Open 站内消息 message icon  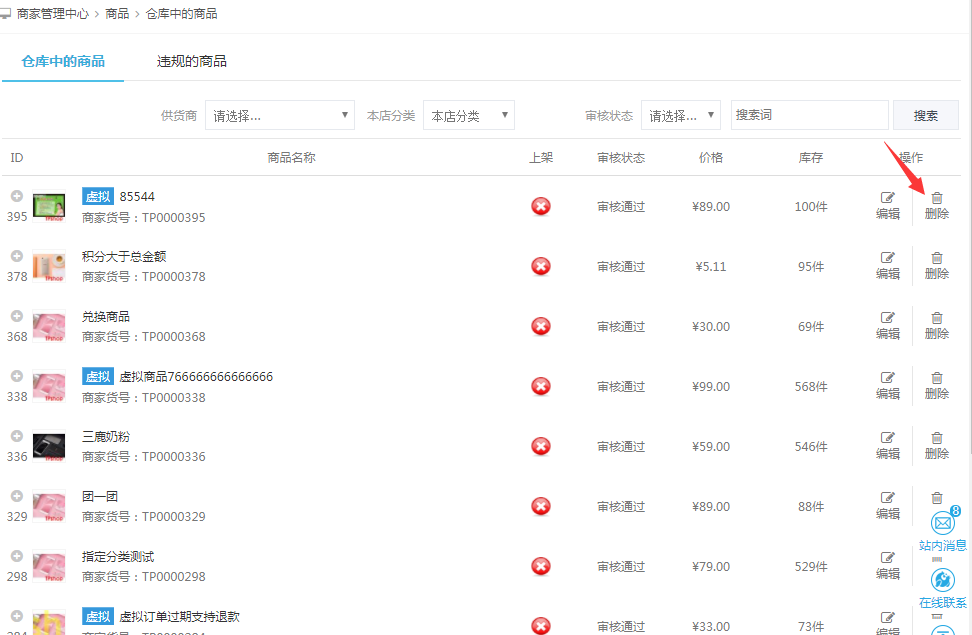pyautogui.click(x=942, y=524)
